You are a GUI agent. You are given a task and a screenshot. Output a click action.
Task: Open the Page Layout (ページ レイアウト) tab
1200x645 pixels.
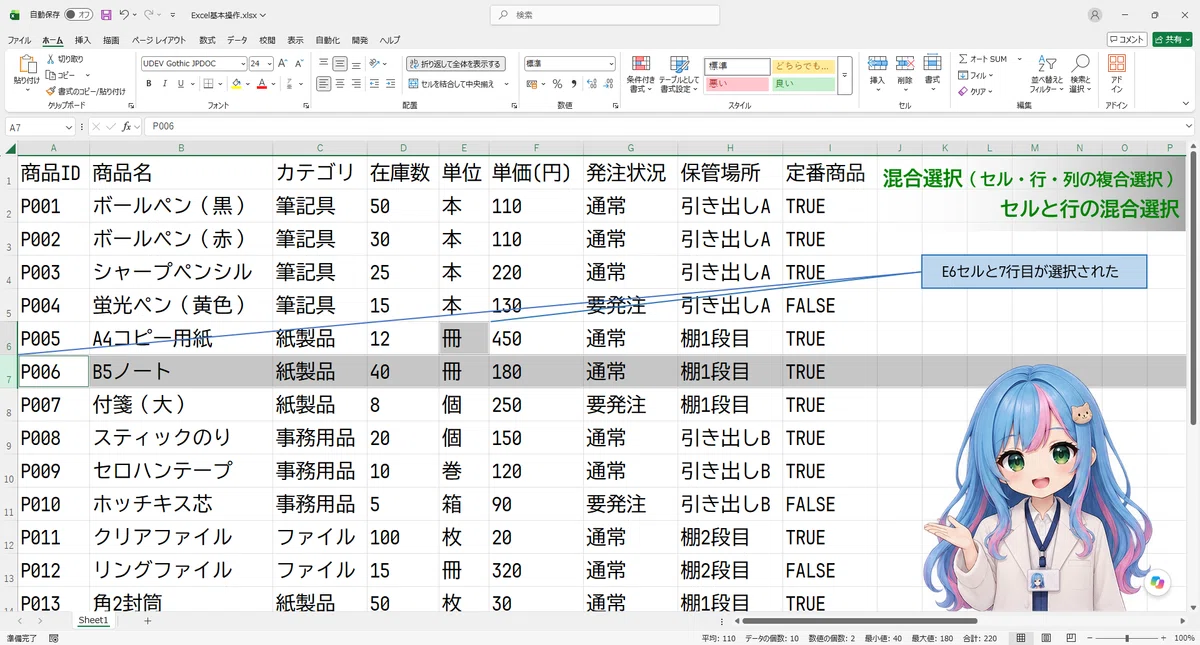[158, 40]
